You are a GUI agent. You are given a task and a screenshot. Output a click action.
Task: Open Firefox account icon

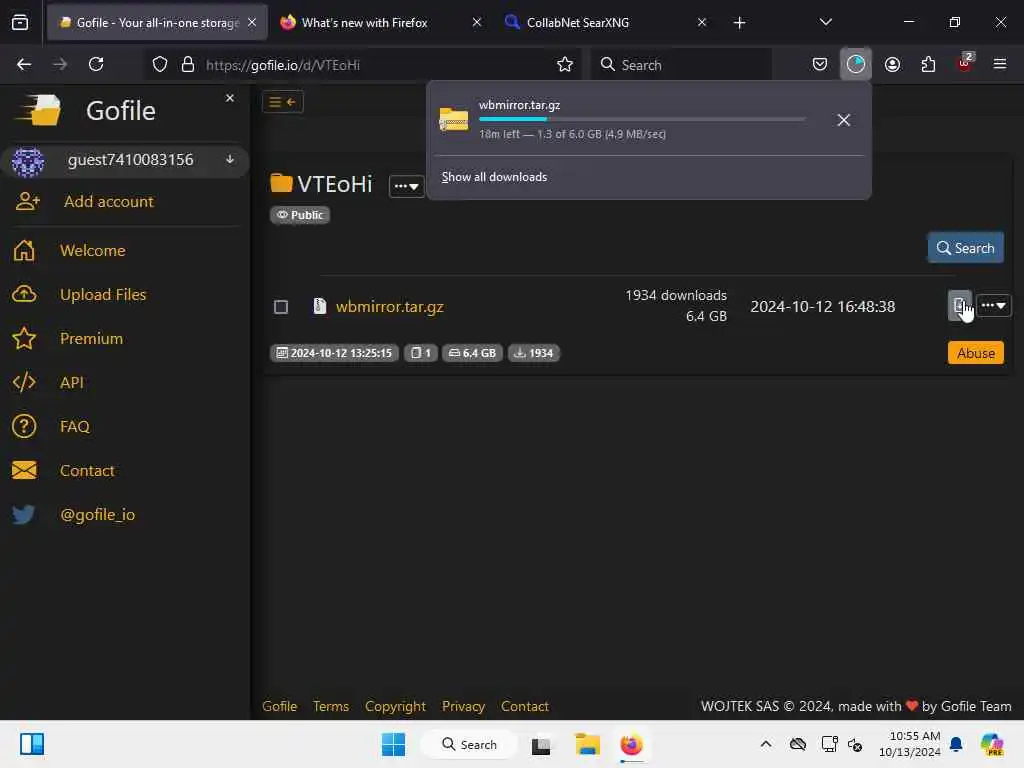click(x=892, y=65)
